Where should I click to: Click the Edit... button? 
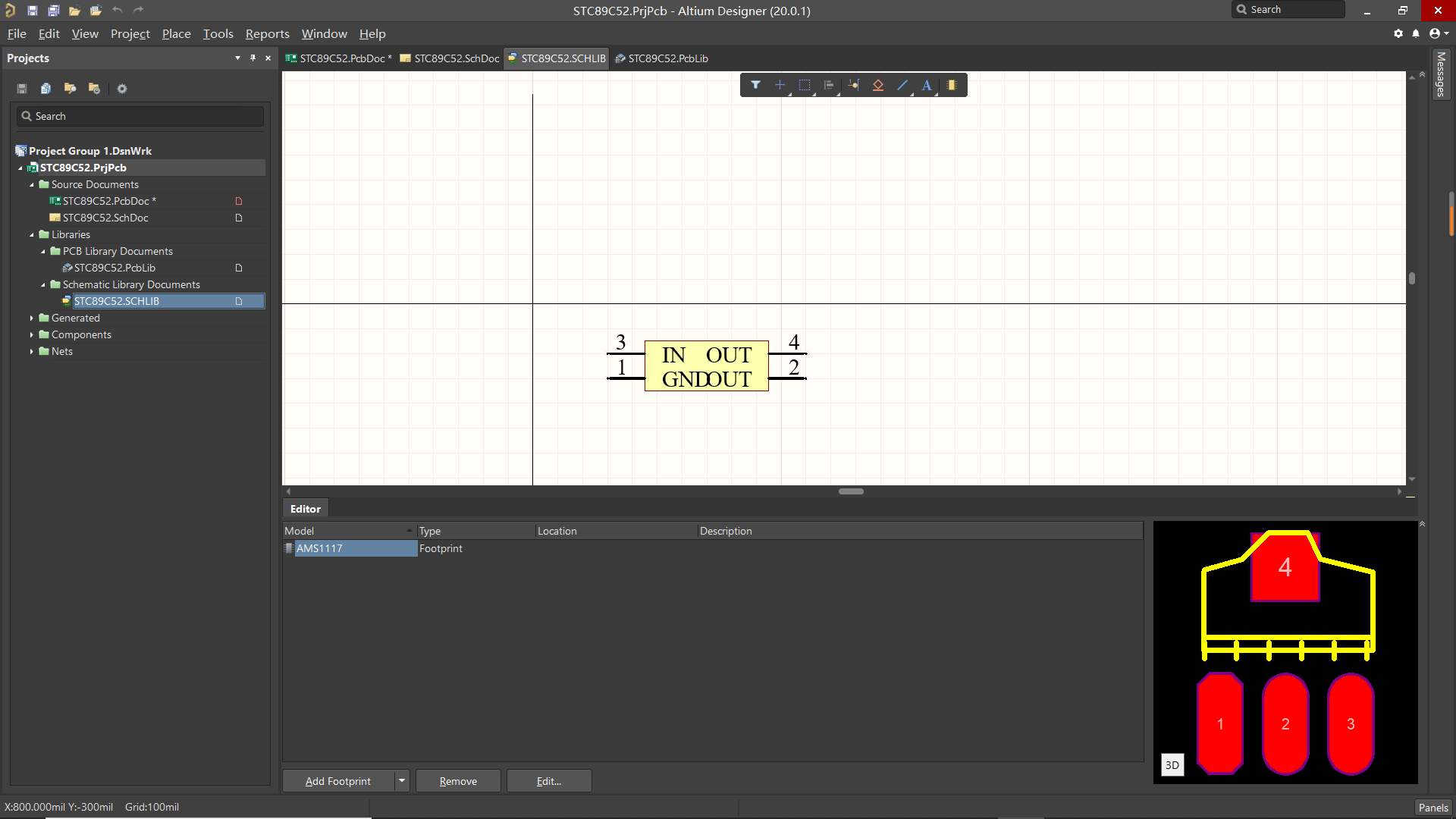click(x=548, y=780)
